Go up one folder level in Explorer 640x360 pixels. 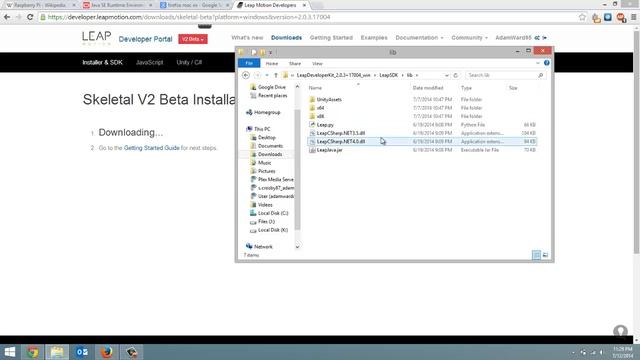[x=276, y=75]
